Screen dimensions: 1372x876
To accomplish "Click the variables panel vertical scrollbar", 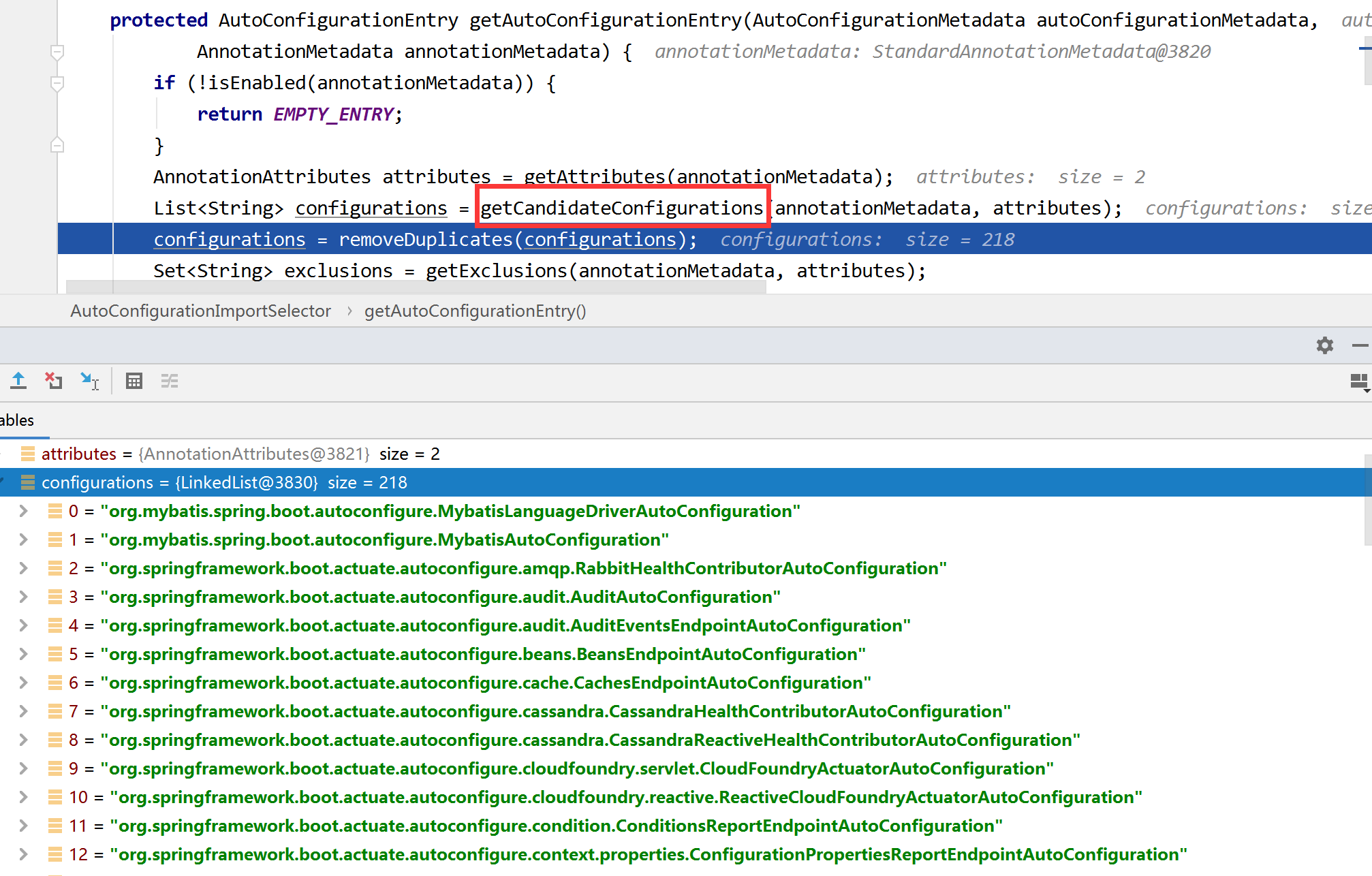I will (x=1367, y=500).
